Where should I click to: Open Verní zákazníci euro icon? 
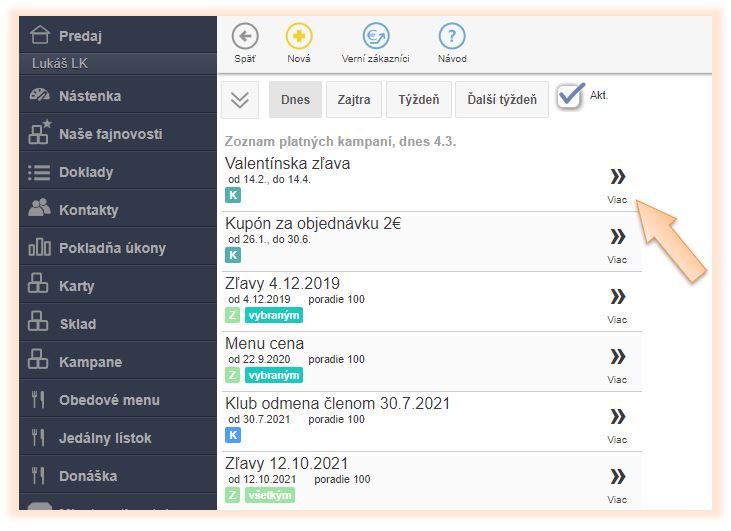[376, 38]
